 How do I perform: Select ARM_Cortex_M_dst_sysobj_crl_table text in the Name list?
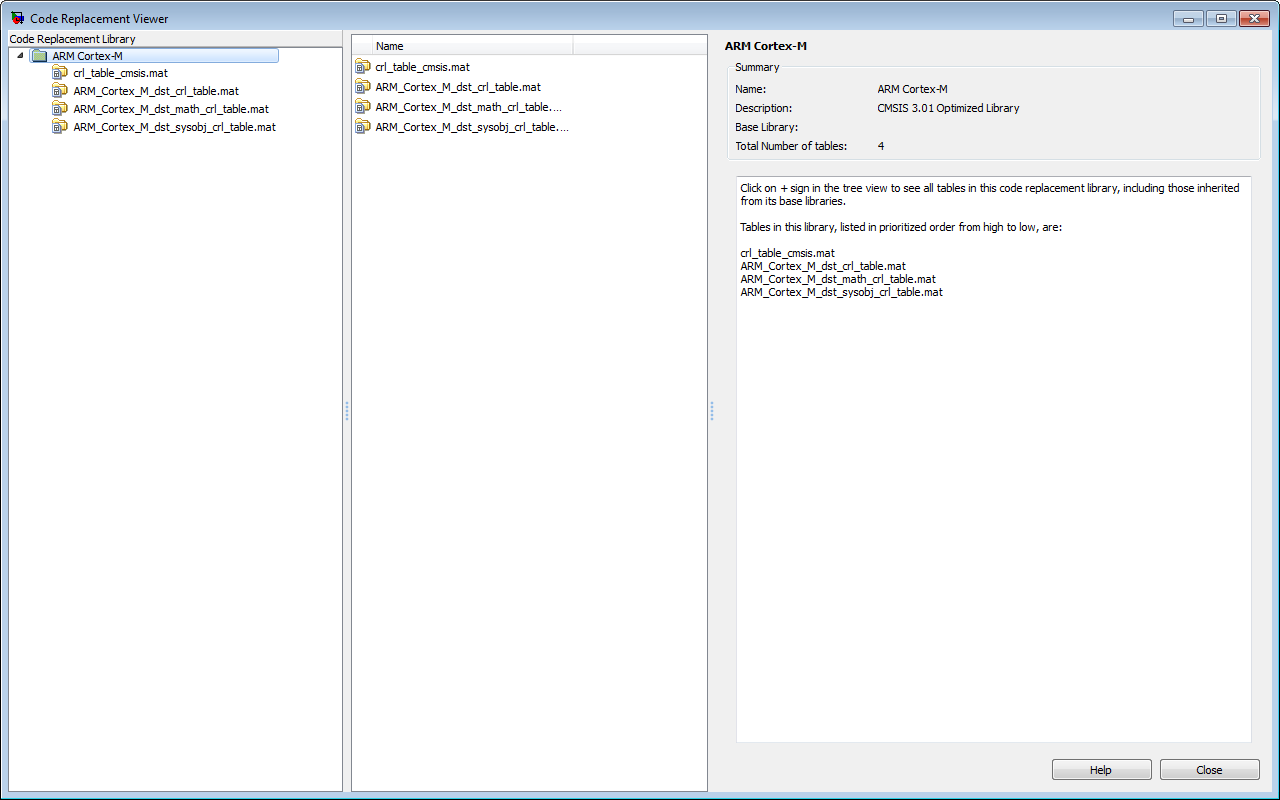pyautogui.click(x=472, y=127)
